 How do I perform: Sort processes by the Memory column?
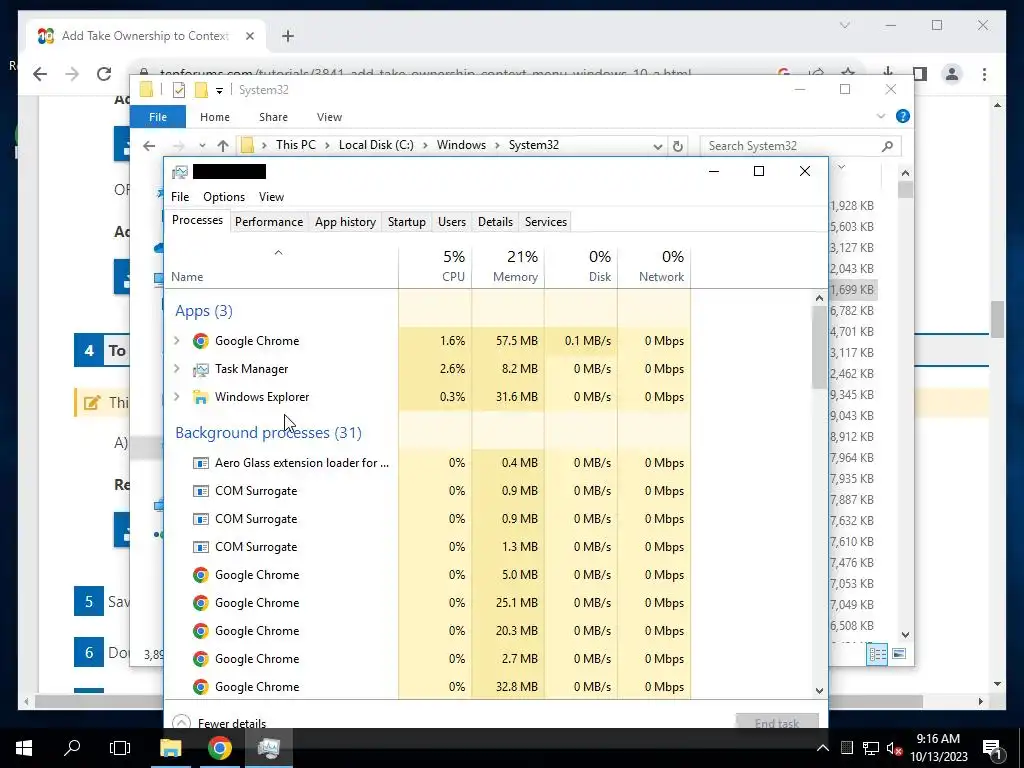point(508,266)
